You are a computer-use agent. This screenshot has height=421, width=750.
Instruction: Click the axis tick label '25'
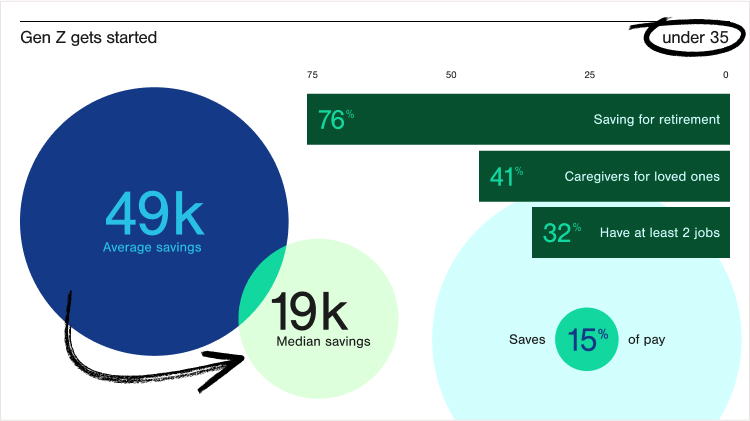(589, 75)
